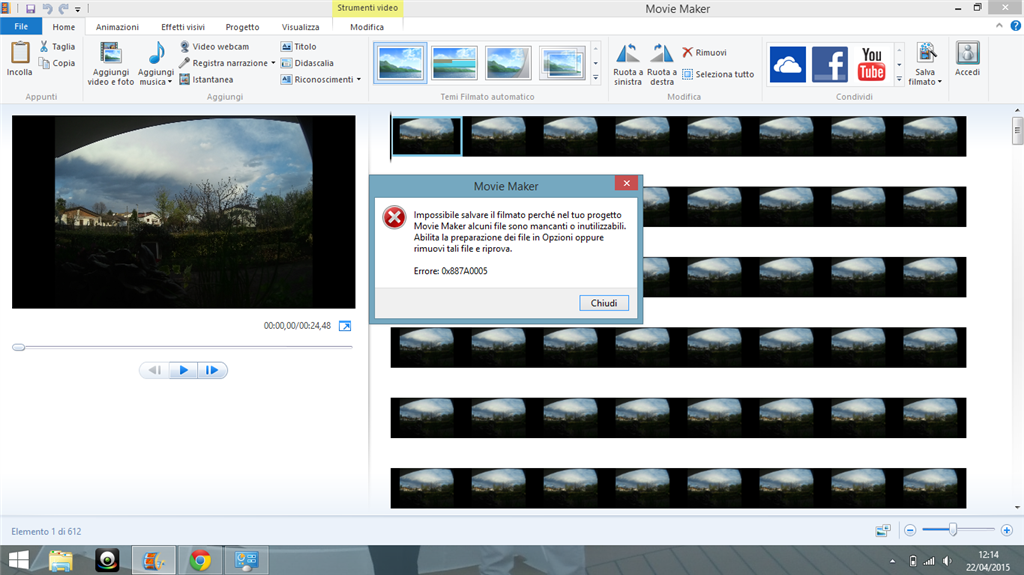The height and width of the screenshot is (575, 1024).
Task: Show hidden system tray icons
Action: pos(892,561)
